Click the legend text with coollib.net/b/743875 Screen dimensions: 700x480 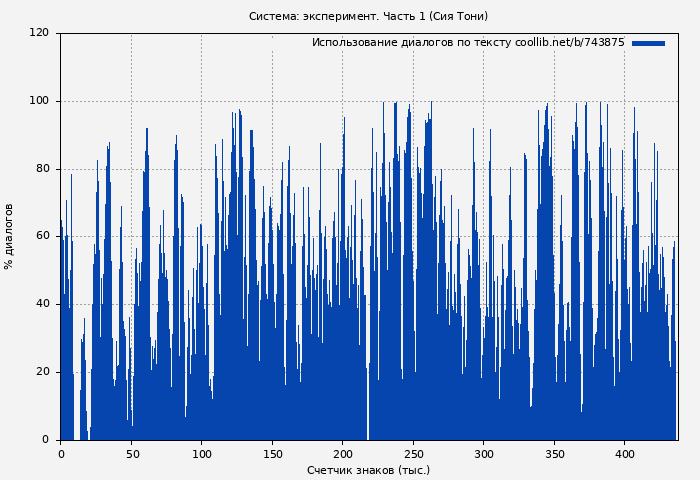click(467, 43)
